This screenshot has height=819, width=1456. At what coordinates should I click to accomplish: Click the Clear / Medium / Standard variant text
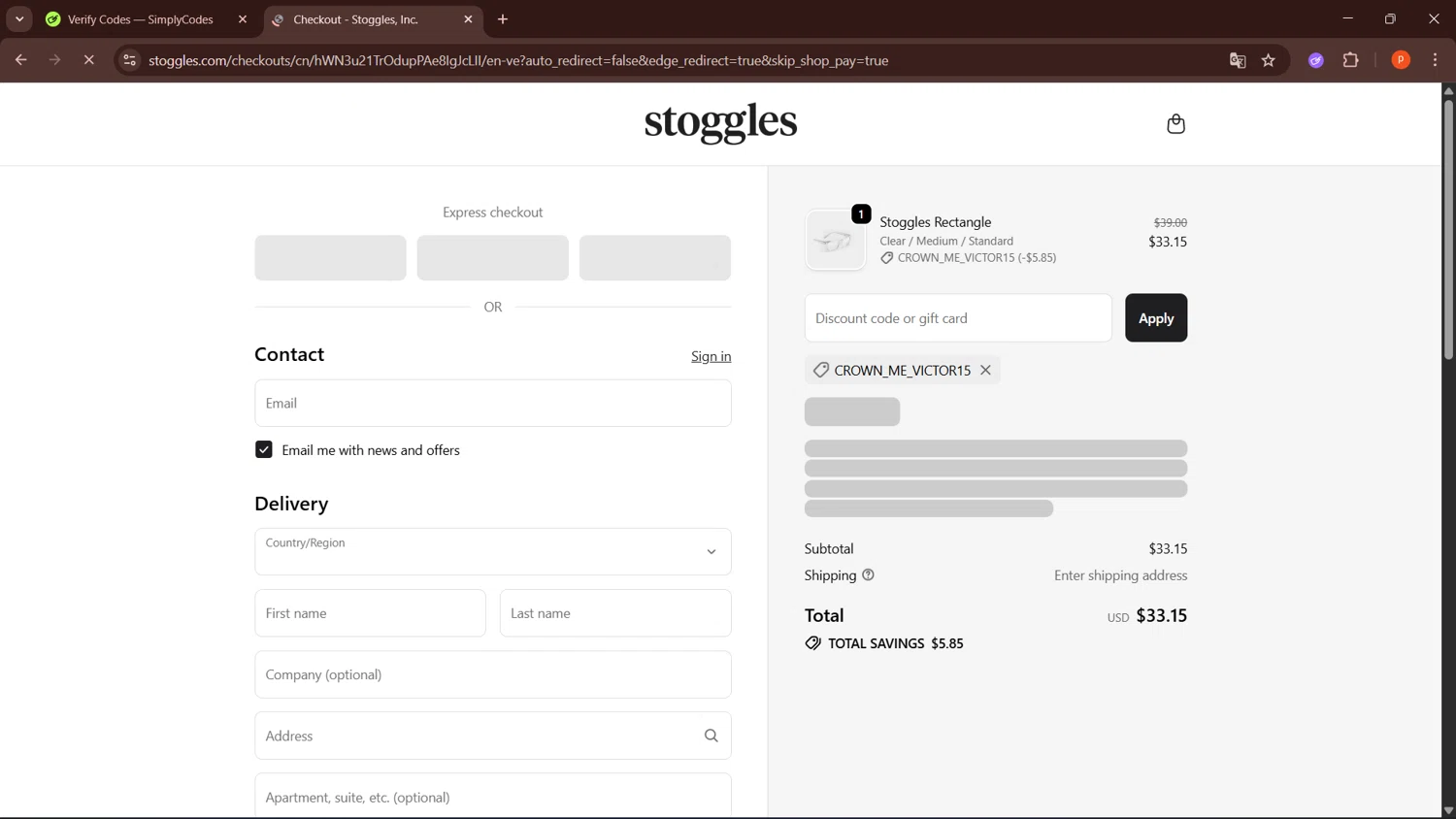[946, 241]
